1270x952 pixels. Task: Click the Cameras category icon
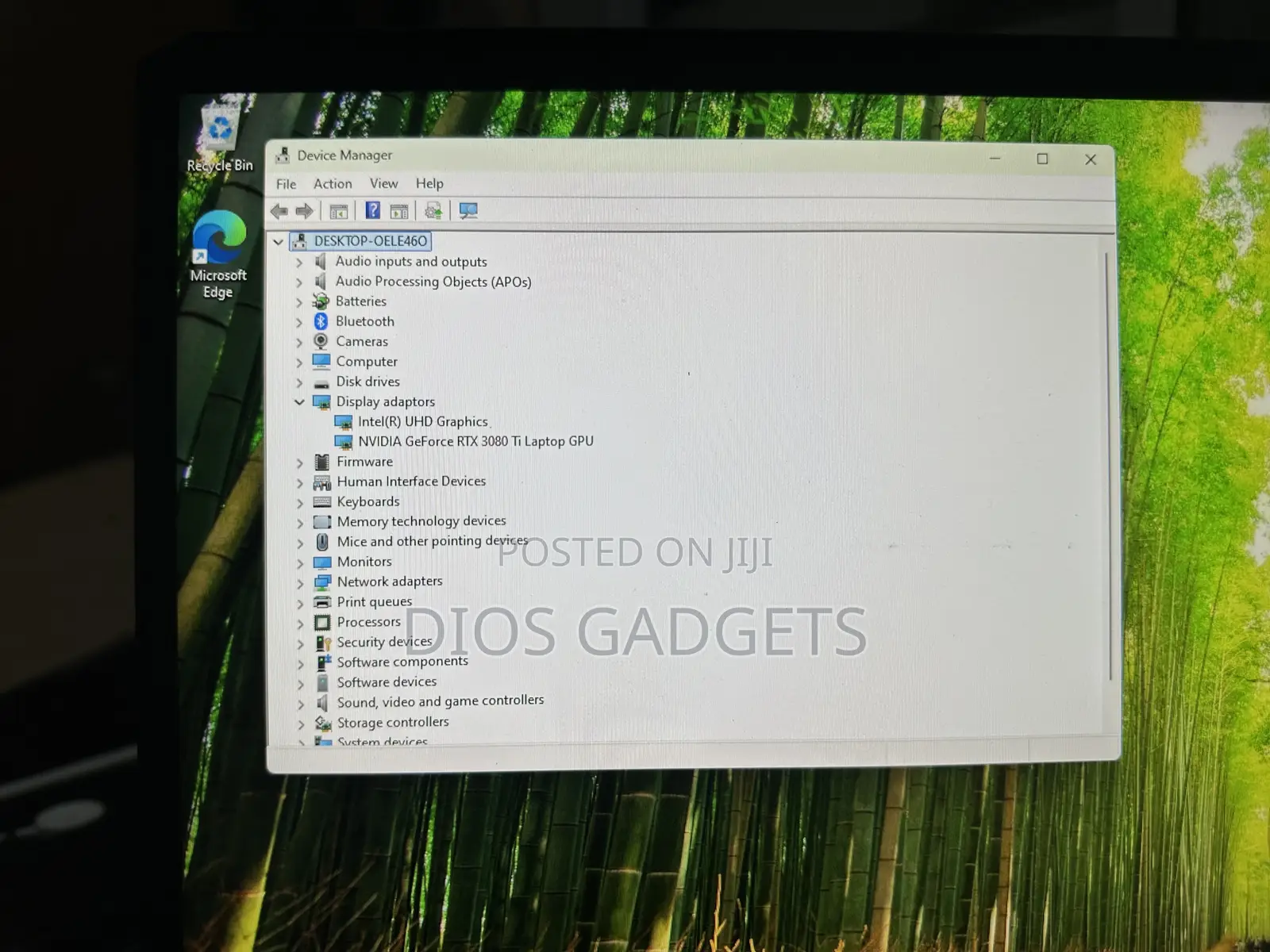[321, 341]
